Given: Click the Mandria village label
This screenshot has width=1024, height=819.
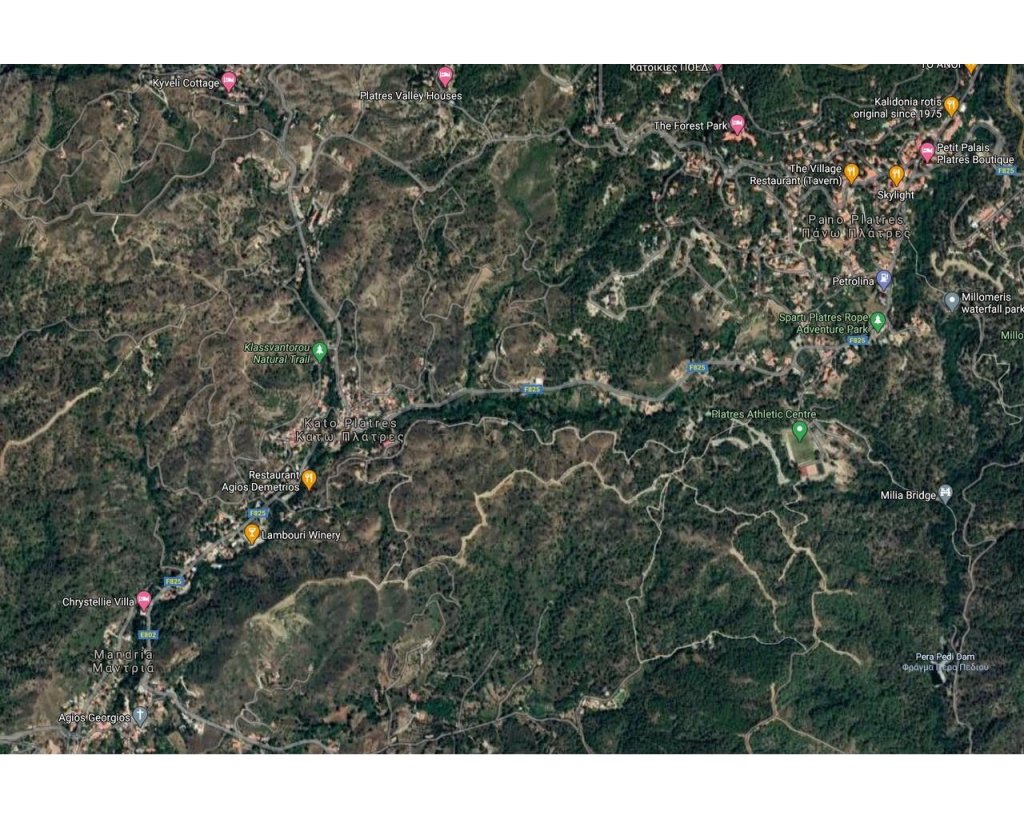Looking at the screenshot, I should [x=124, y=661].
